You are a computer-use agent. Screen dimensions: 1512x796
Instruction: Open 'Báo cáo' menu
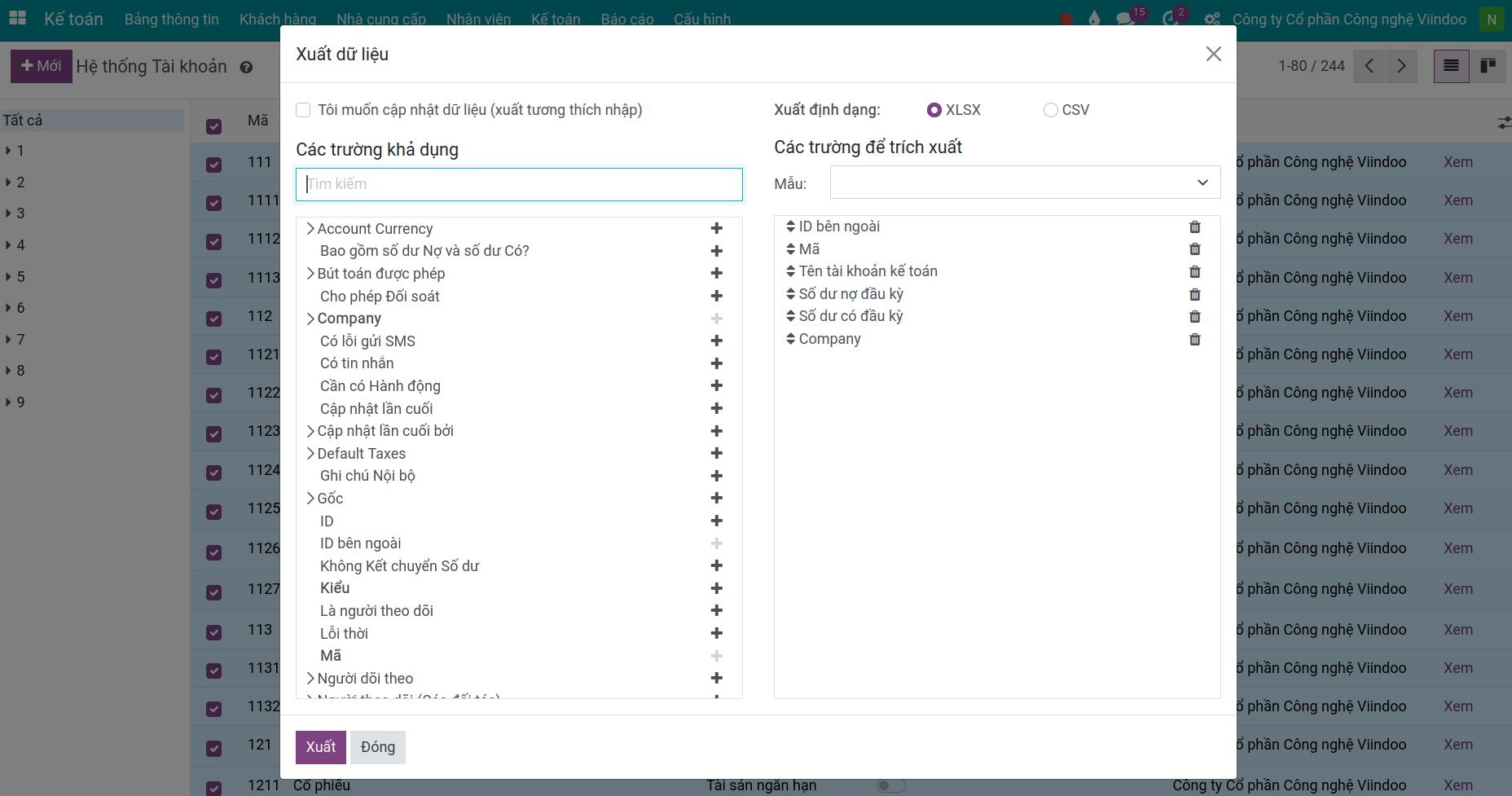(x=626, y=19)
